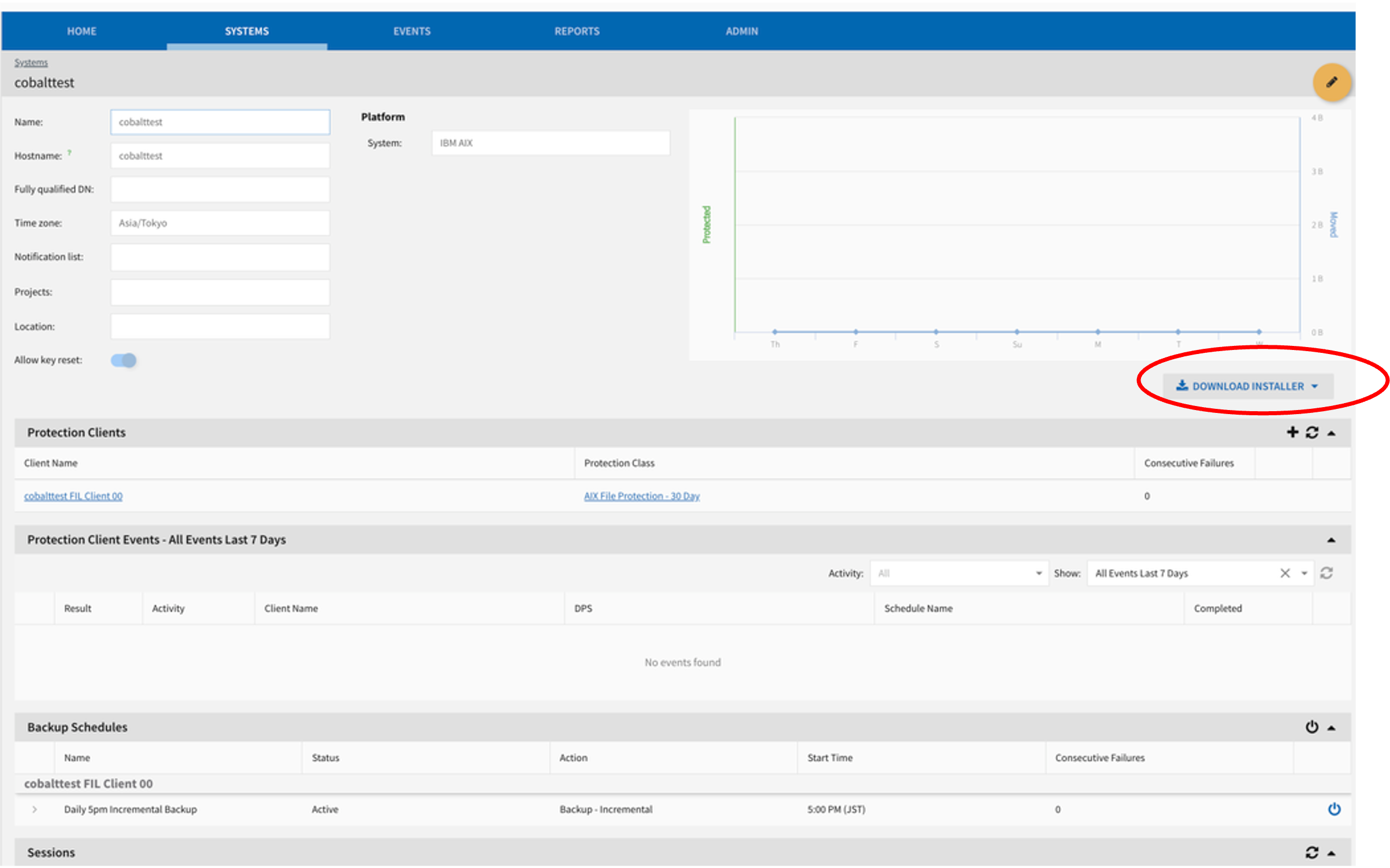Refresh the Protection Clients list
1390x868 pixels.
click(1312, 433)
